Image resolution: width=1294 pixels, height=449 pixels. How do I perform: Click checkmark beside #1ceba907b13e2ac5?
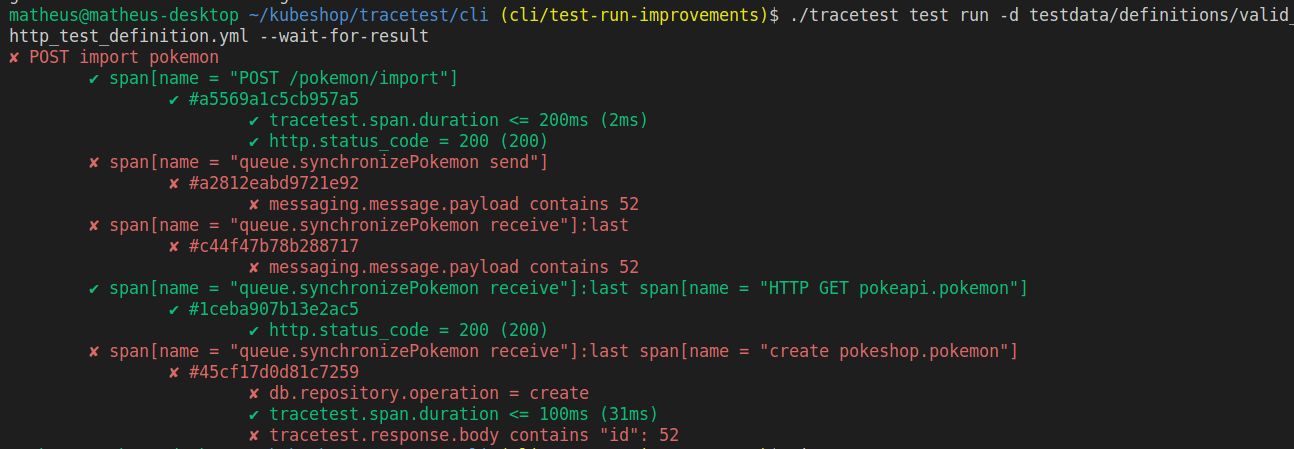pos(174,309)
